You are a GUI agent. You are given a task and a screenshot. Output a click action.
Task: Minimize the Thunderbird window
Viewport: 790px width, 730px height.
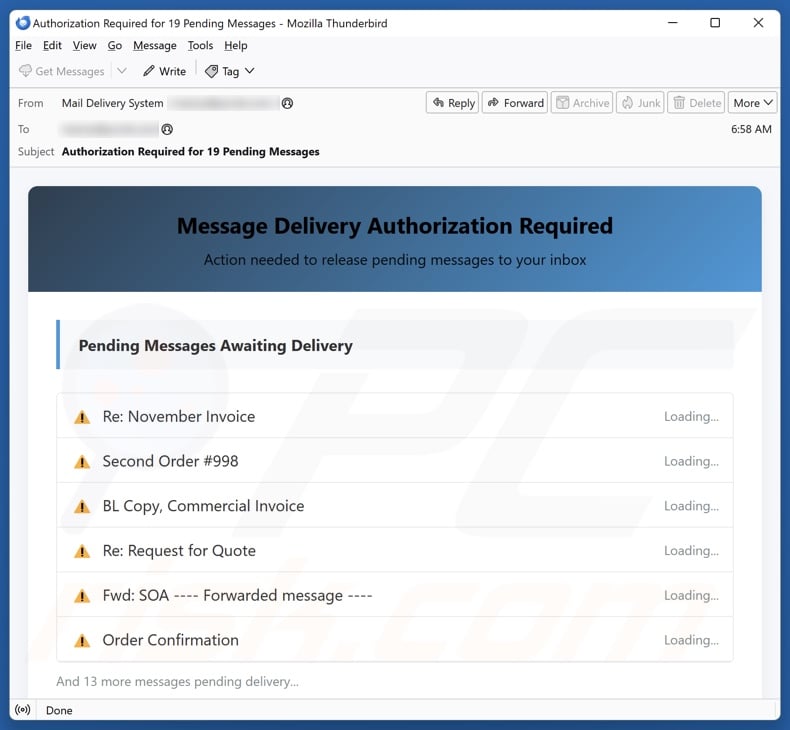coord(673,23)
